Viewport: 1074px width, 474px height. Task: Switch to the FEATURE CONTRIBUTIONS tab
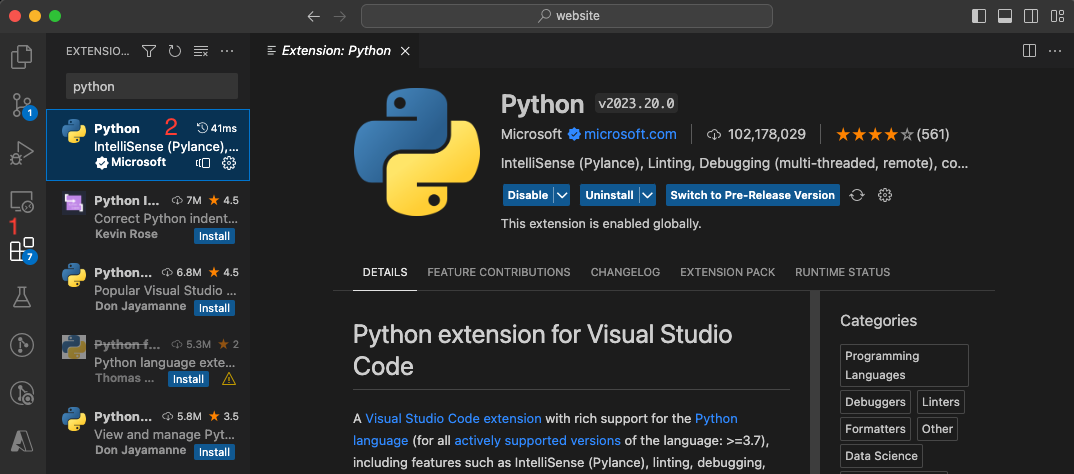pos(499,272)
